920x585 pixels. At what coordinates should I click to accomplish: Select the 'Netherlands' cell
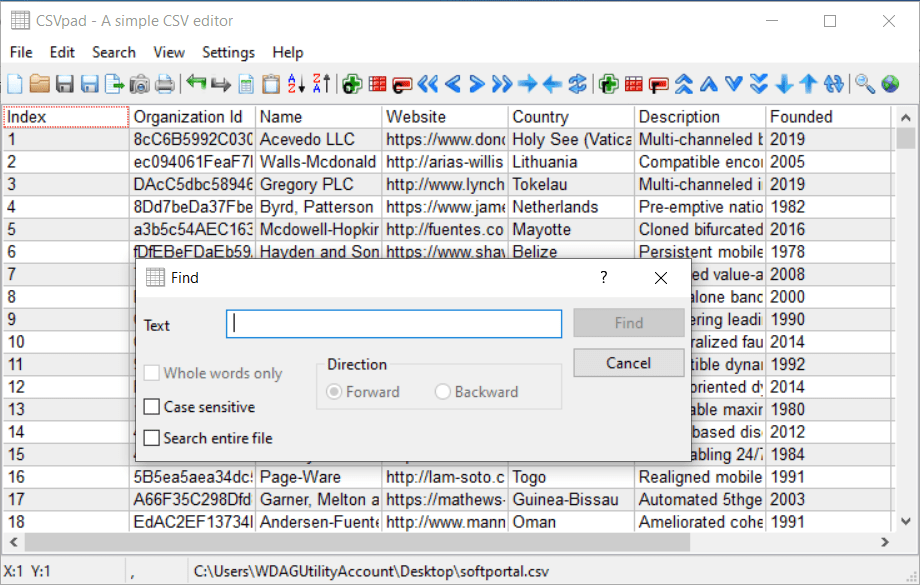(570, 207)
